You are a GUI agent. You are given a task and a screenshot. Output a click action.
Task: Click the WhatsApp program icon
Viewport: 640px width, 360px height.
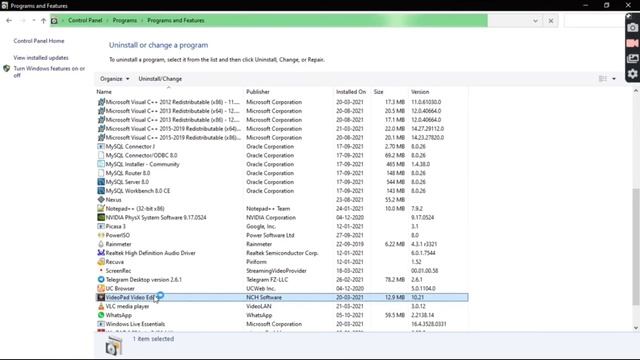(x=101, y=315)
